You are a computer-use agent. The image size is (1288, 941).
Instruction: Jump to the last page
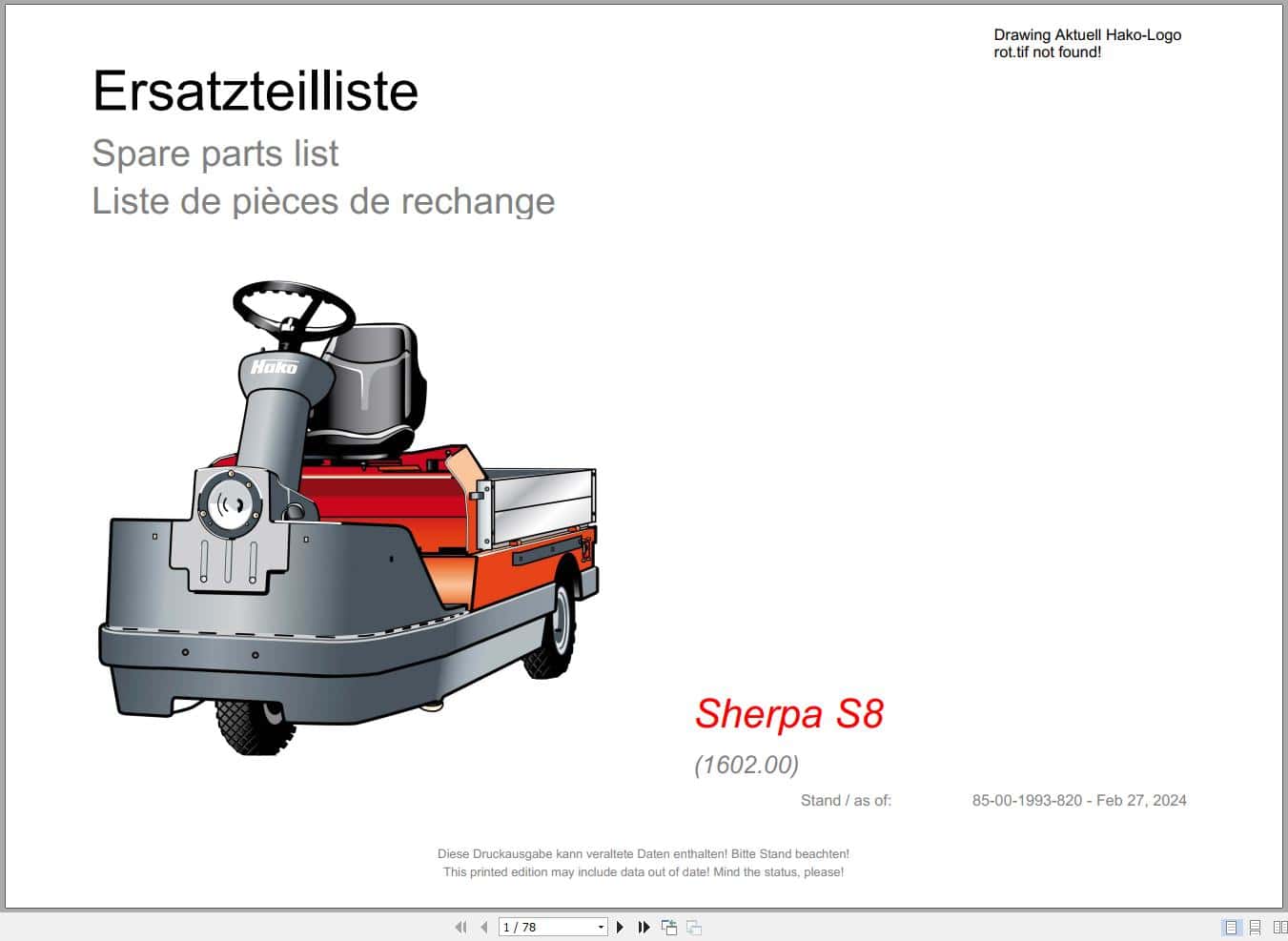click(x=644, y=927)
